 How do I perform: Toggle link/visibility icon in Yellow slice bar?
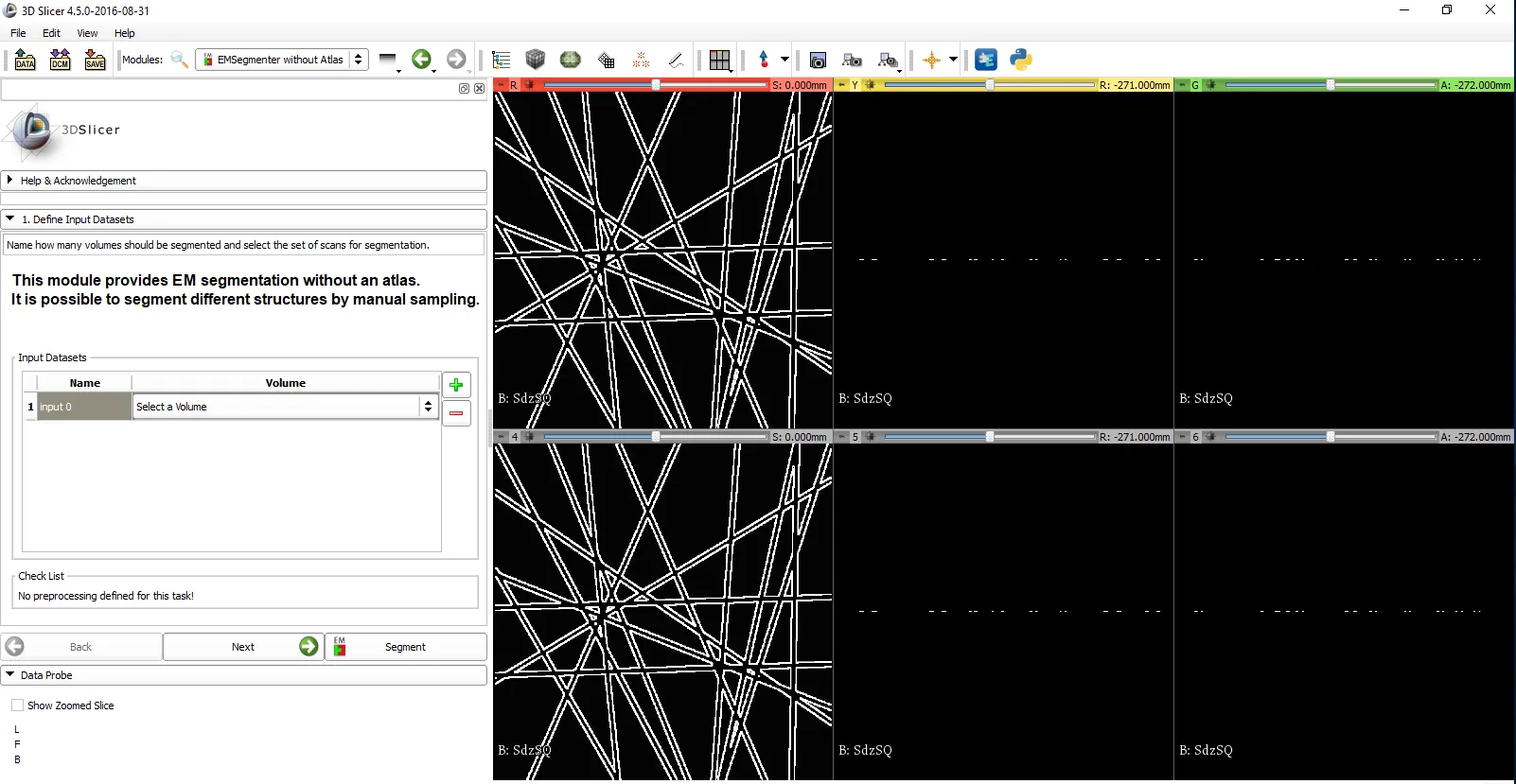(870, 85)
